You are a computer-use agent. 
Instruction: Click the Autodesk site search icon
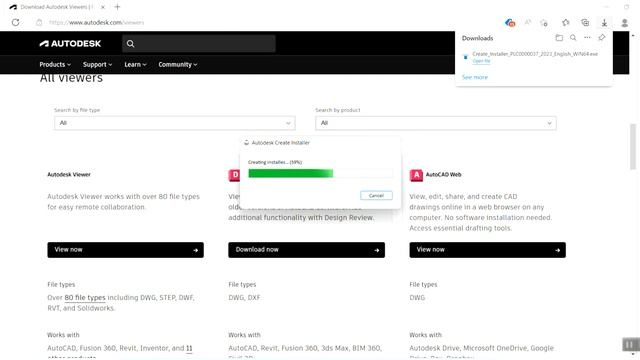click(x=130, y=44)
